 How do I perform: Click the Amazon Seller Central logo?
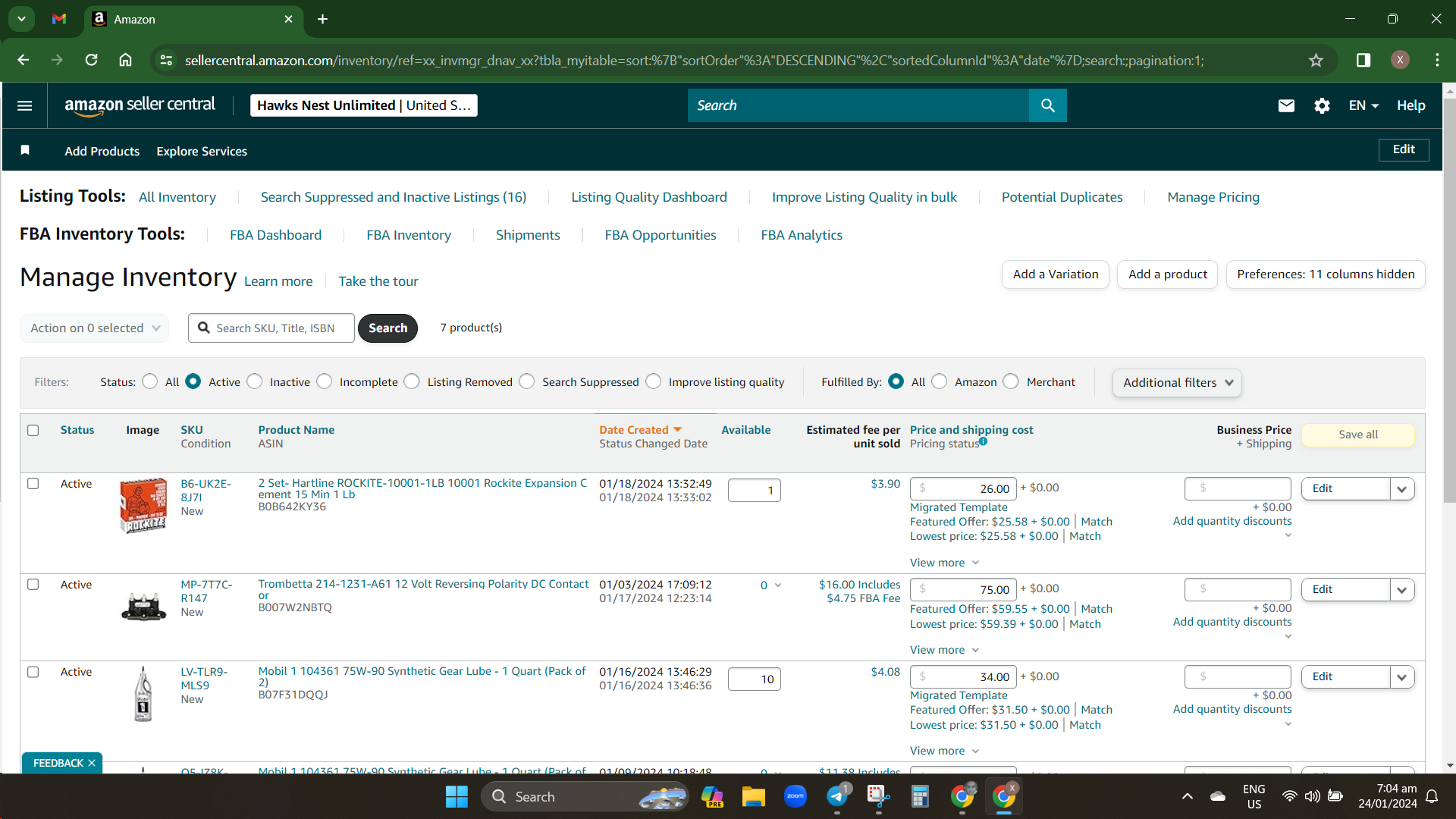tap(140, 105)
